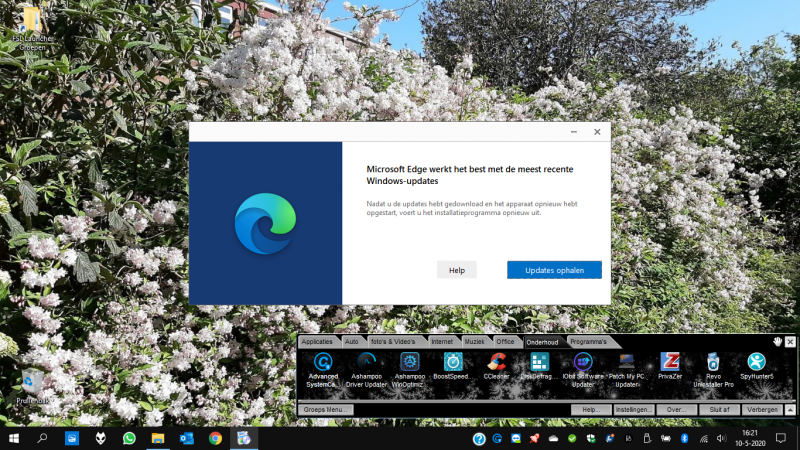Open the fox-head app in the taskbar

(x=101, y=438)
